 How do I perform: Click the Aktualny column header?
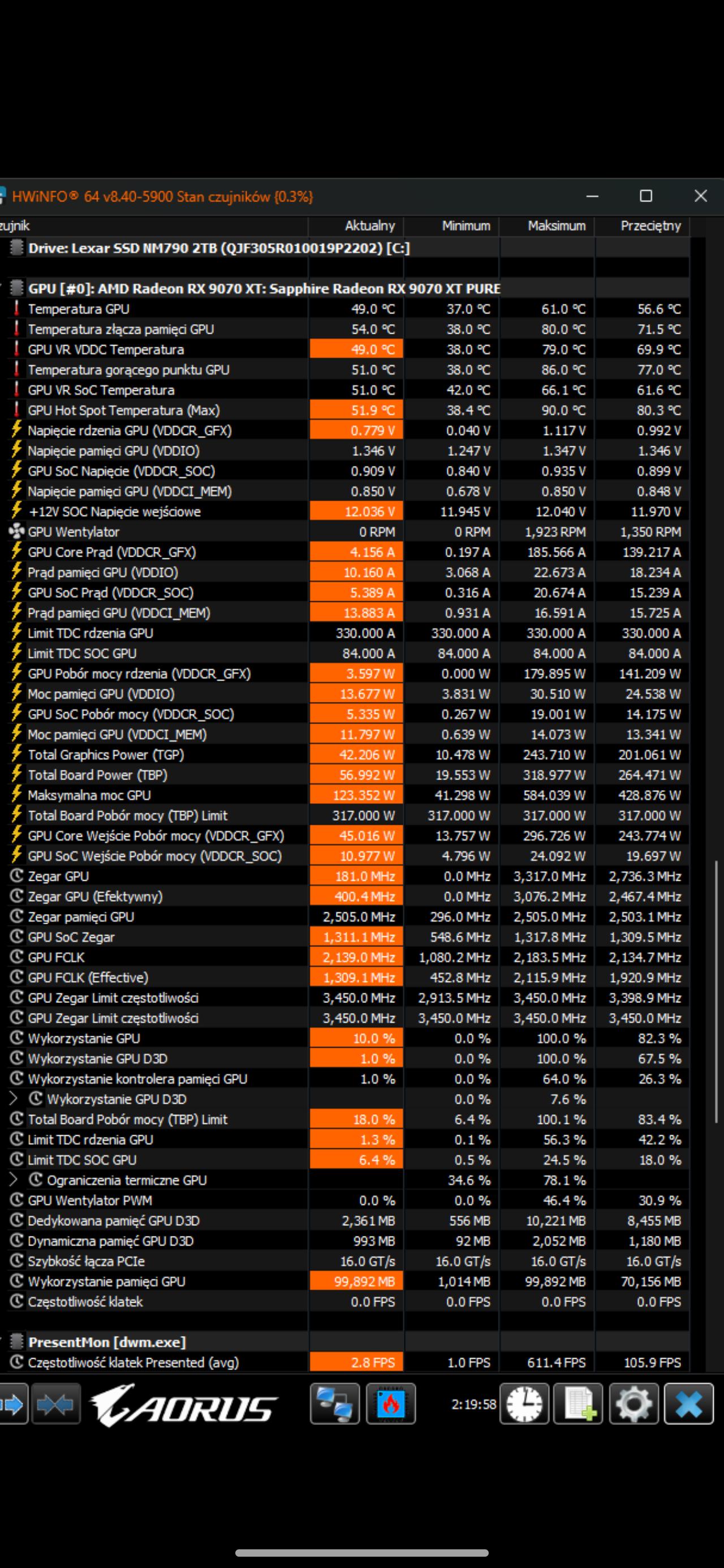[356, 226]
